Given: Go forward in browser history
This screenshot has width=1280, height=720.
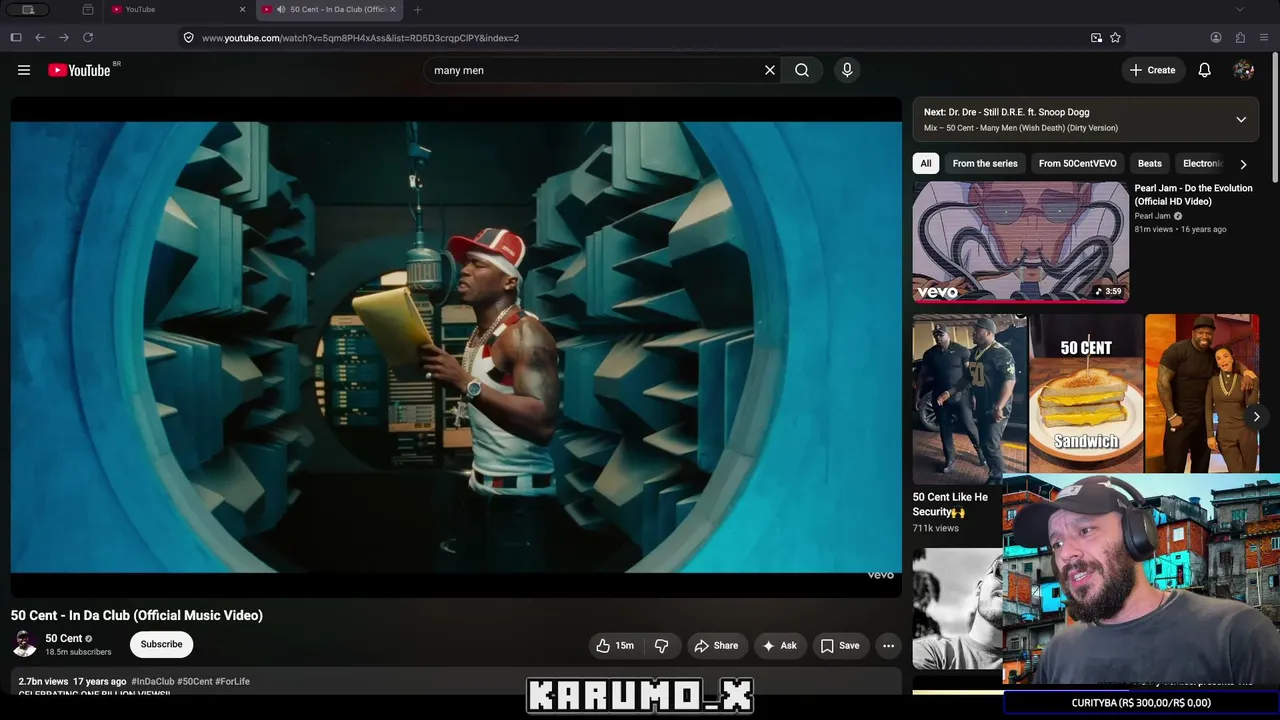Looking at the screenshot, I should click(x=64, y=37).
